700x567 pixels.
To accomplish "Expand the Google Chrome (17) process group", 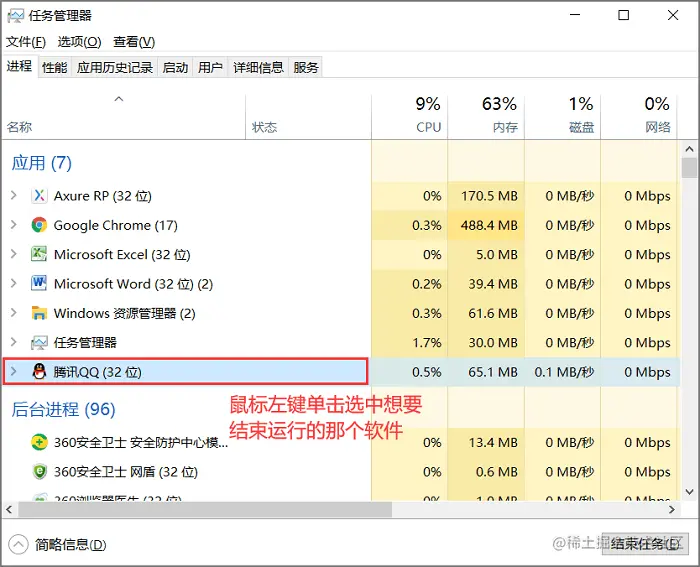I will pyautogui.click(x=13, y=225).
